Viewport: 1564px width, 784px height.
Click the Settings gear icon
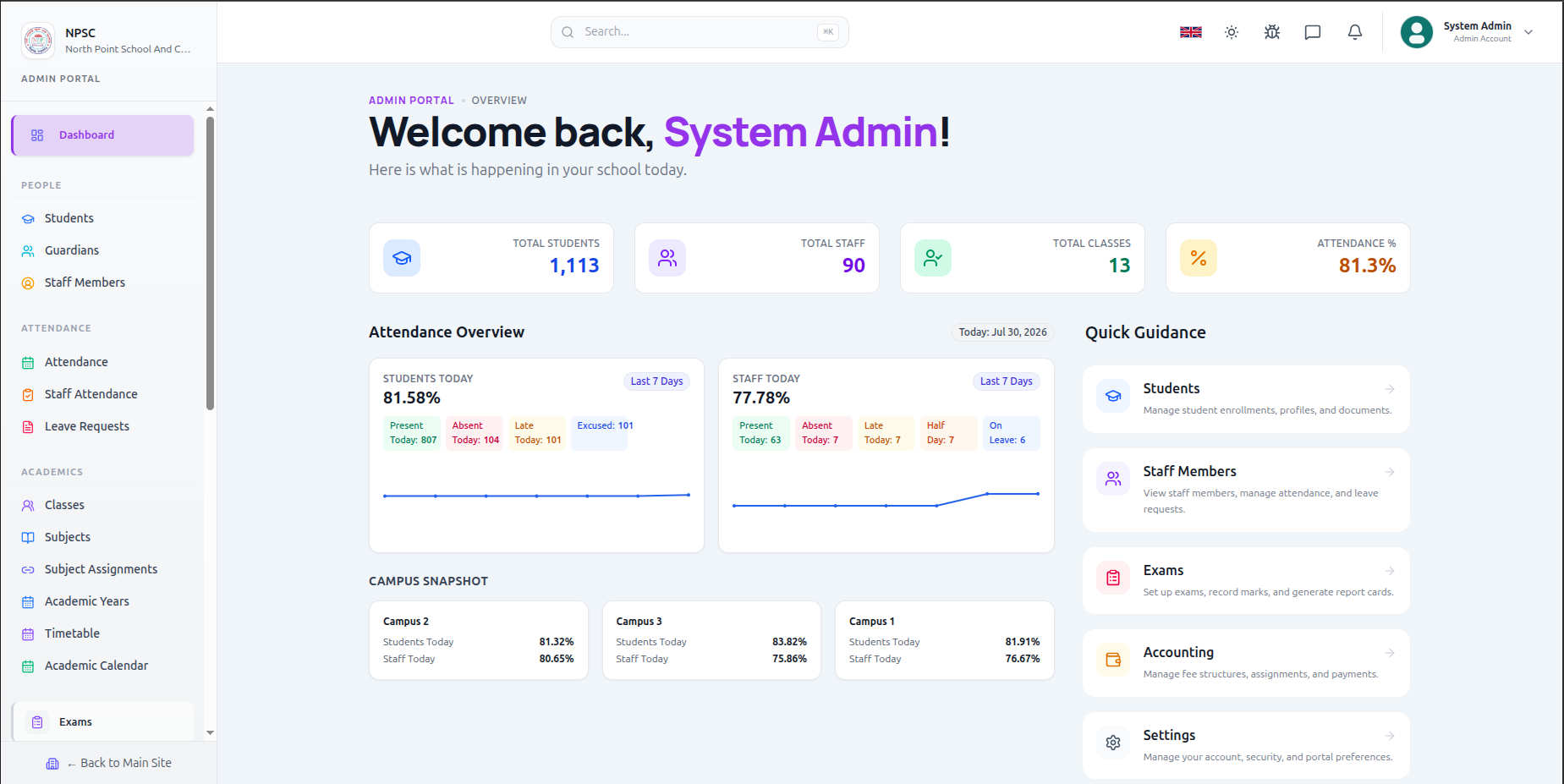(1113, 743)
